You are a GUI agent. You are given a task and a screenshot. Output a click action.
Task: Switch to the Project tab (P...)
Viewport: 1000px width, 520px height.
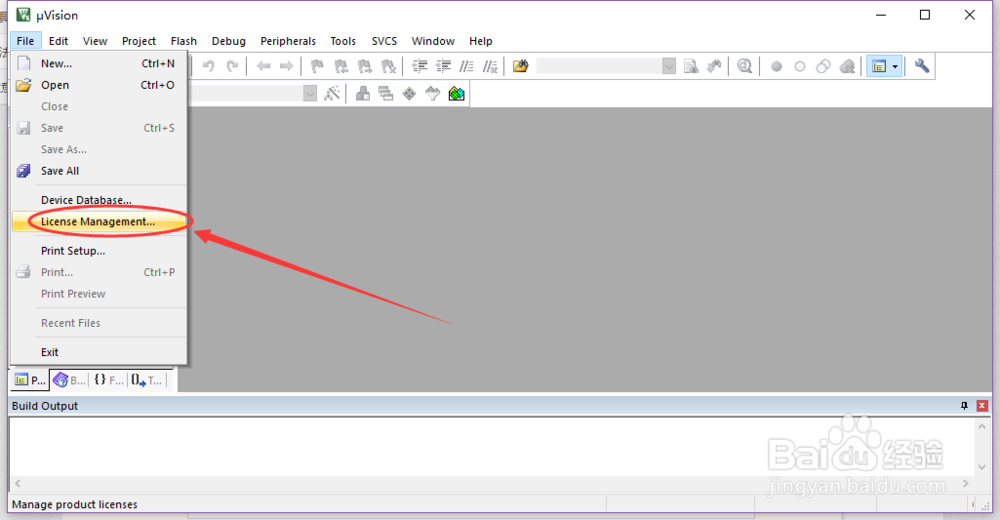pos(30,380)
